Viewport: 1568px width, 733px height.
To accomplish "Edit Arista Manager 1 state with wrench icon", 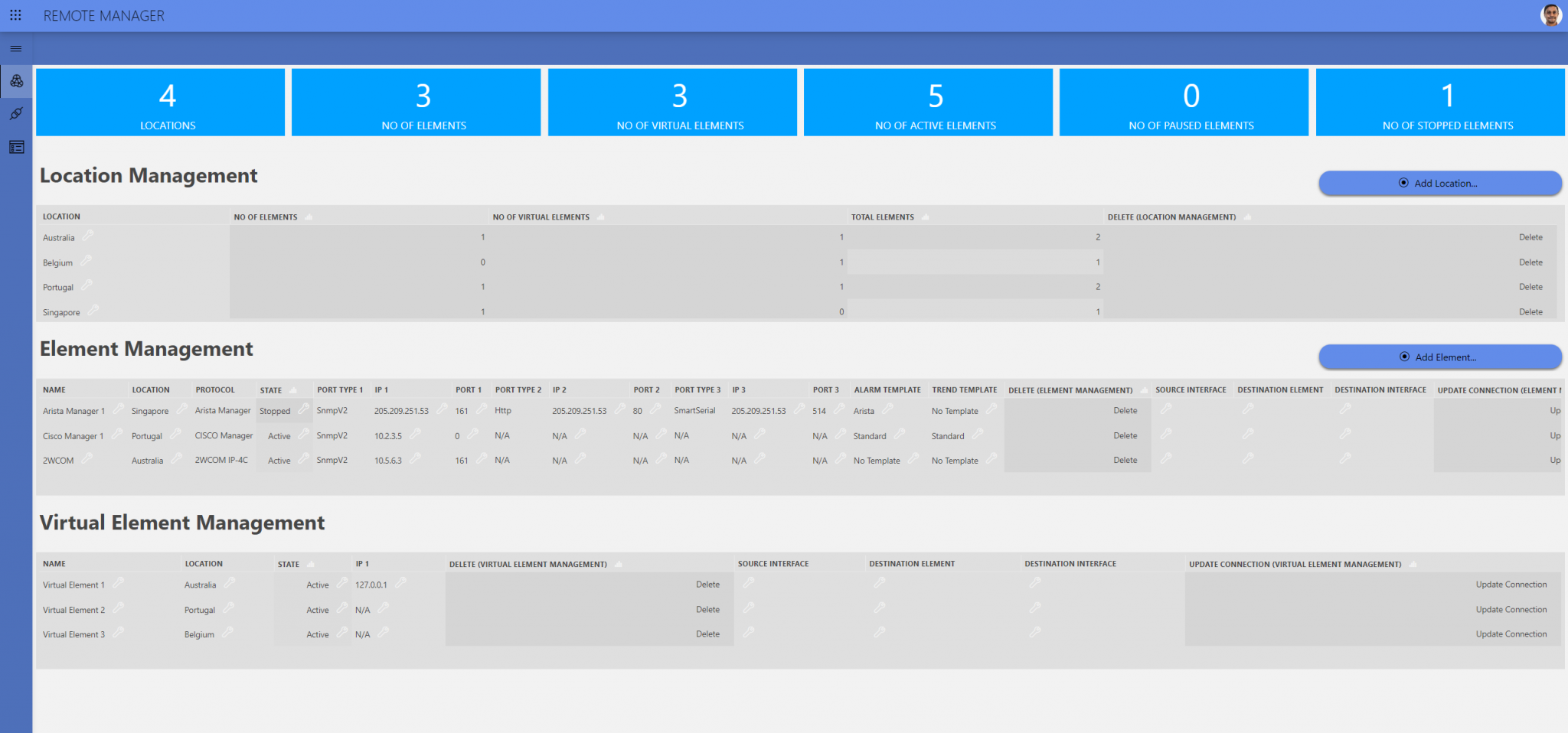I will [x=305, y=410].
